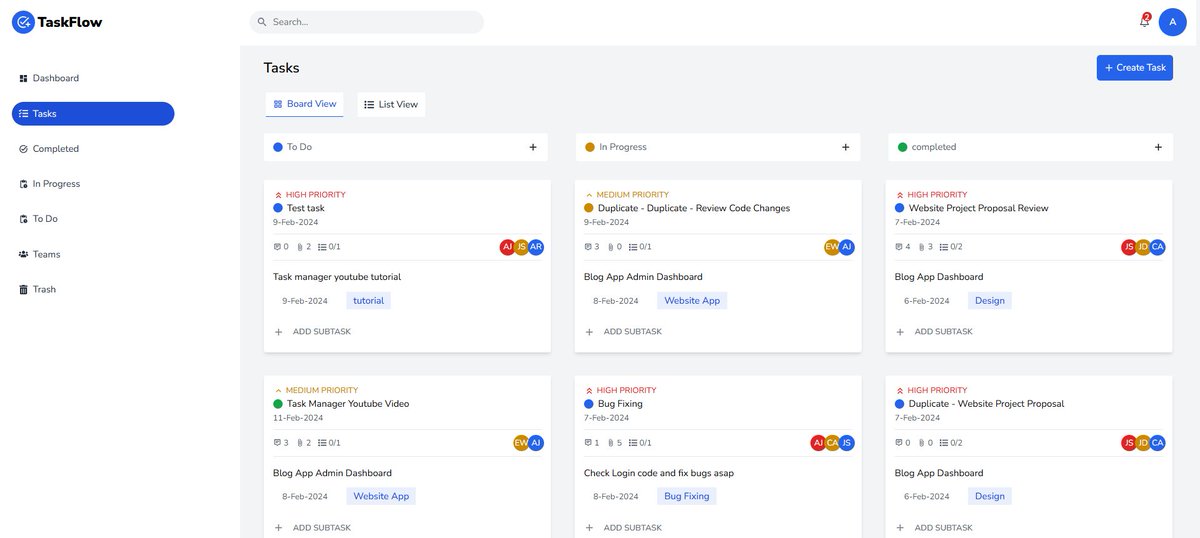Add subtask to Test task card
This screenshot has height=538, width=1200.
click(x=312, y=331)
